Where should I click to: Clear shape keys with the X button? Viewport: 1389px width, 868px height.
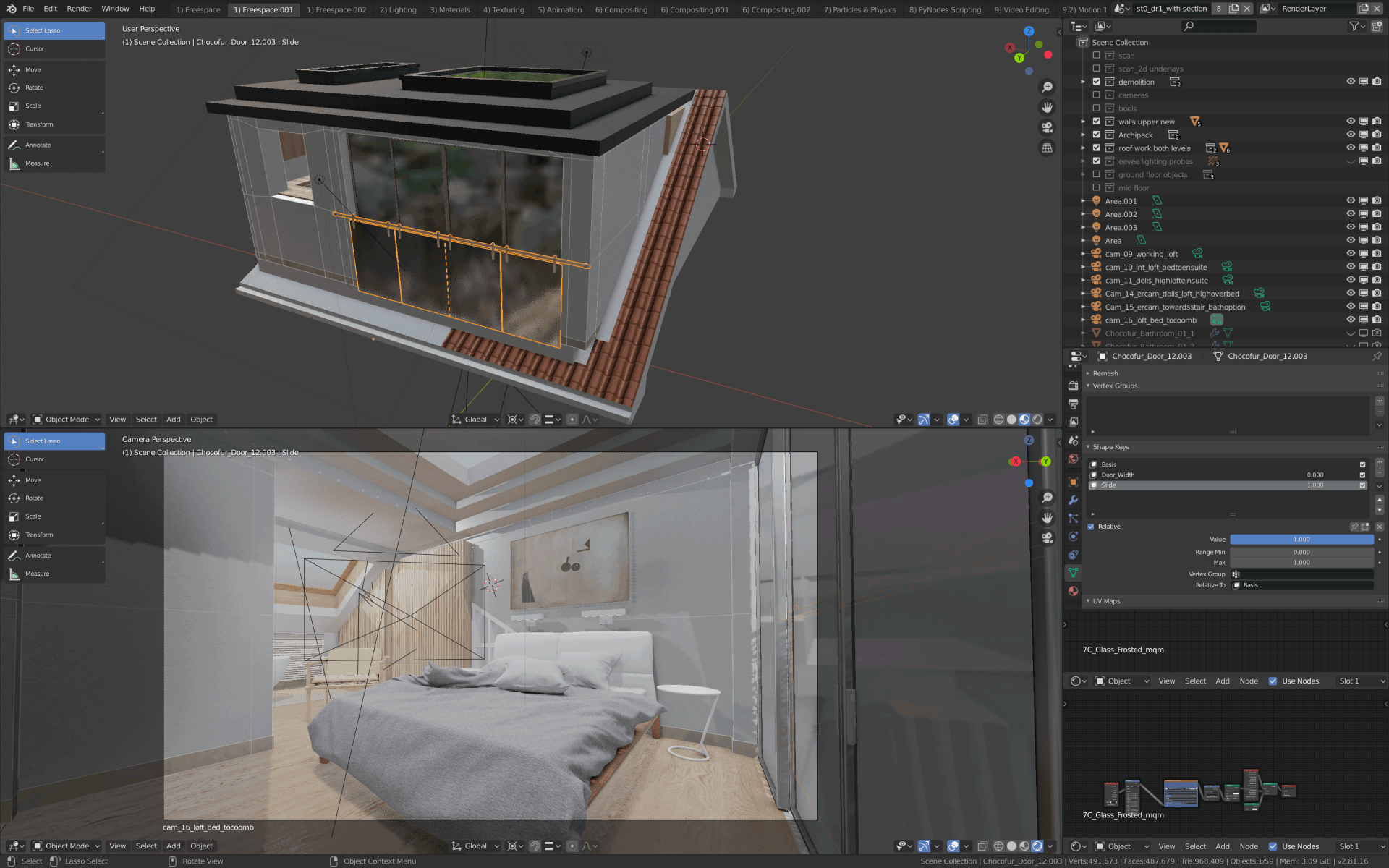click(1380, 527)
